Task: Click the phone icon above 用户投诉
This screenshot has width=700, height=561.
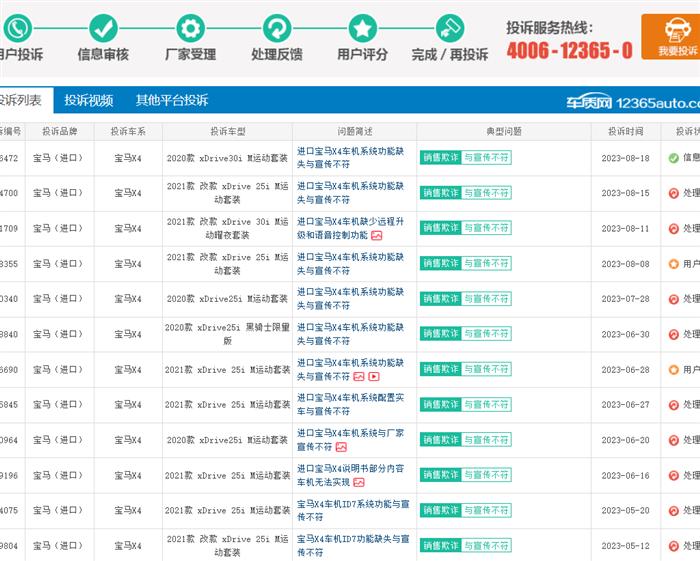Action: tap(18, 28)
